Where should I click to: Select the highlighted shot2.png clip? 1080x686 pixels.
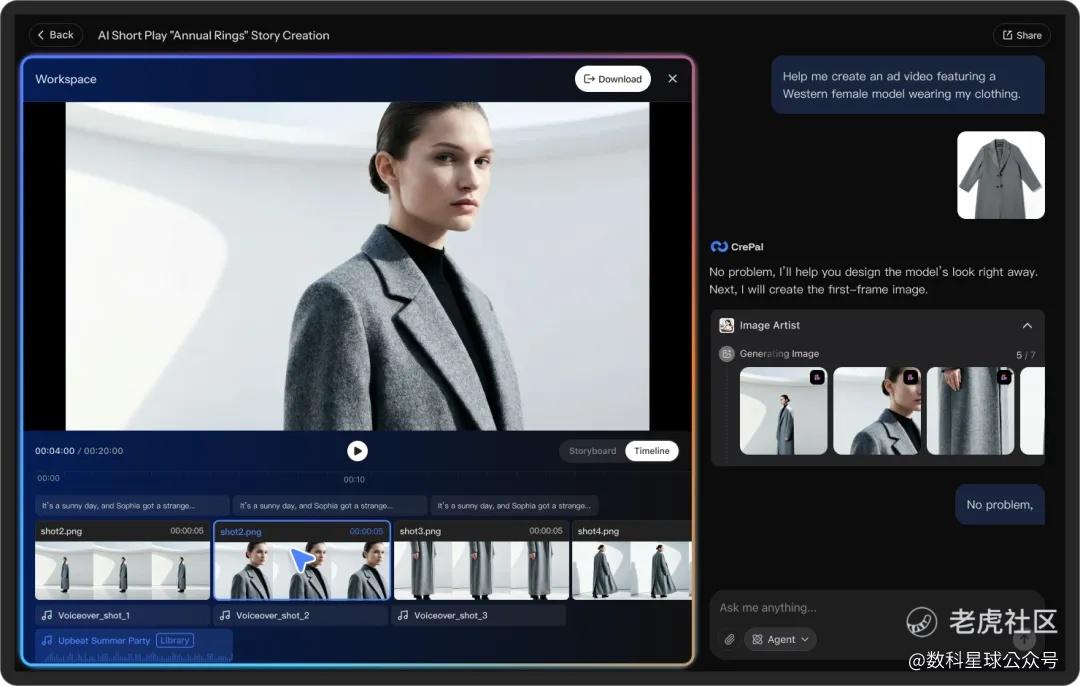click(x=302, y=561)
